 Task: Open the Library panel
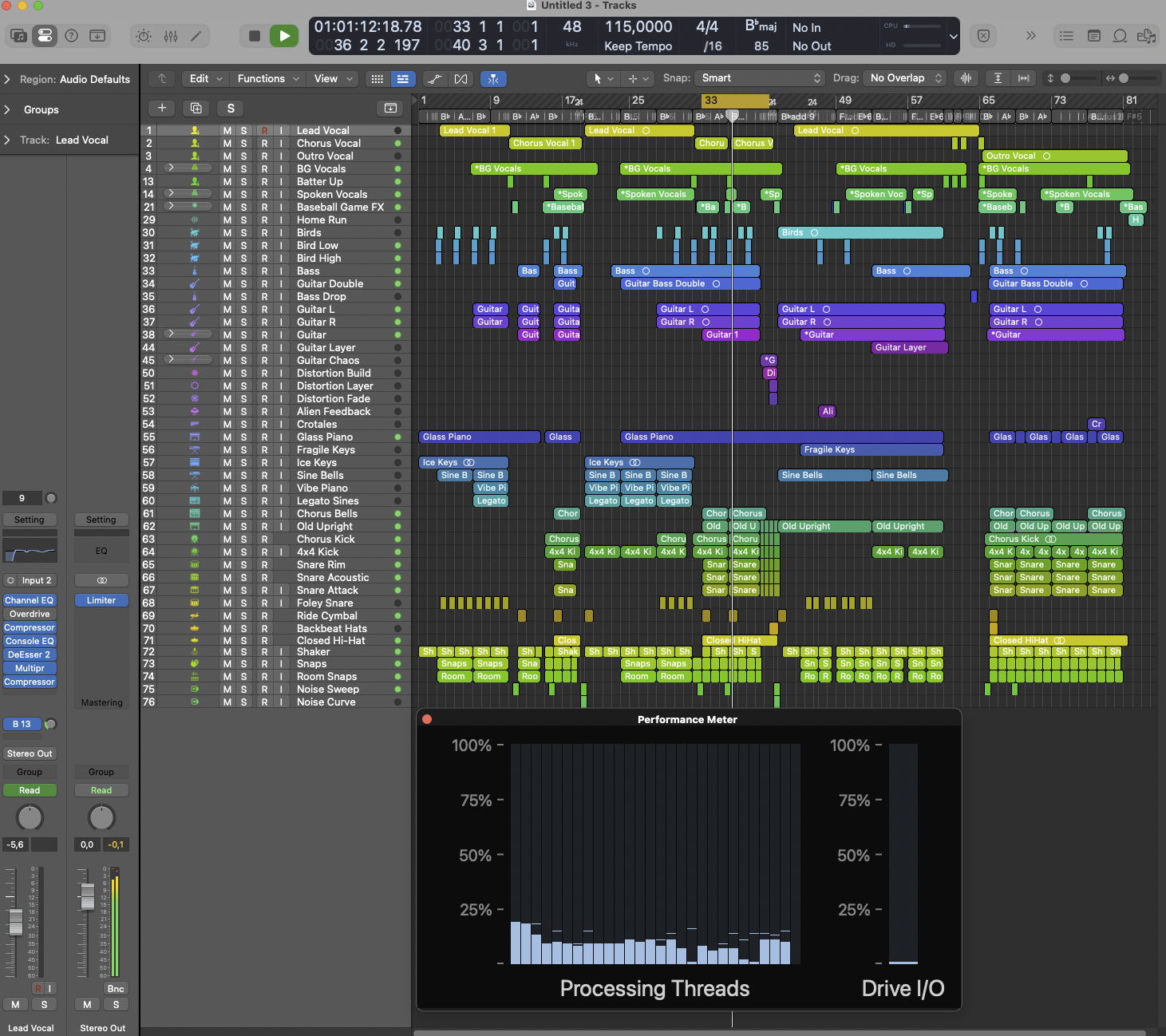click(x=18, y=36)
